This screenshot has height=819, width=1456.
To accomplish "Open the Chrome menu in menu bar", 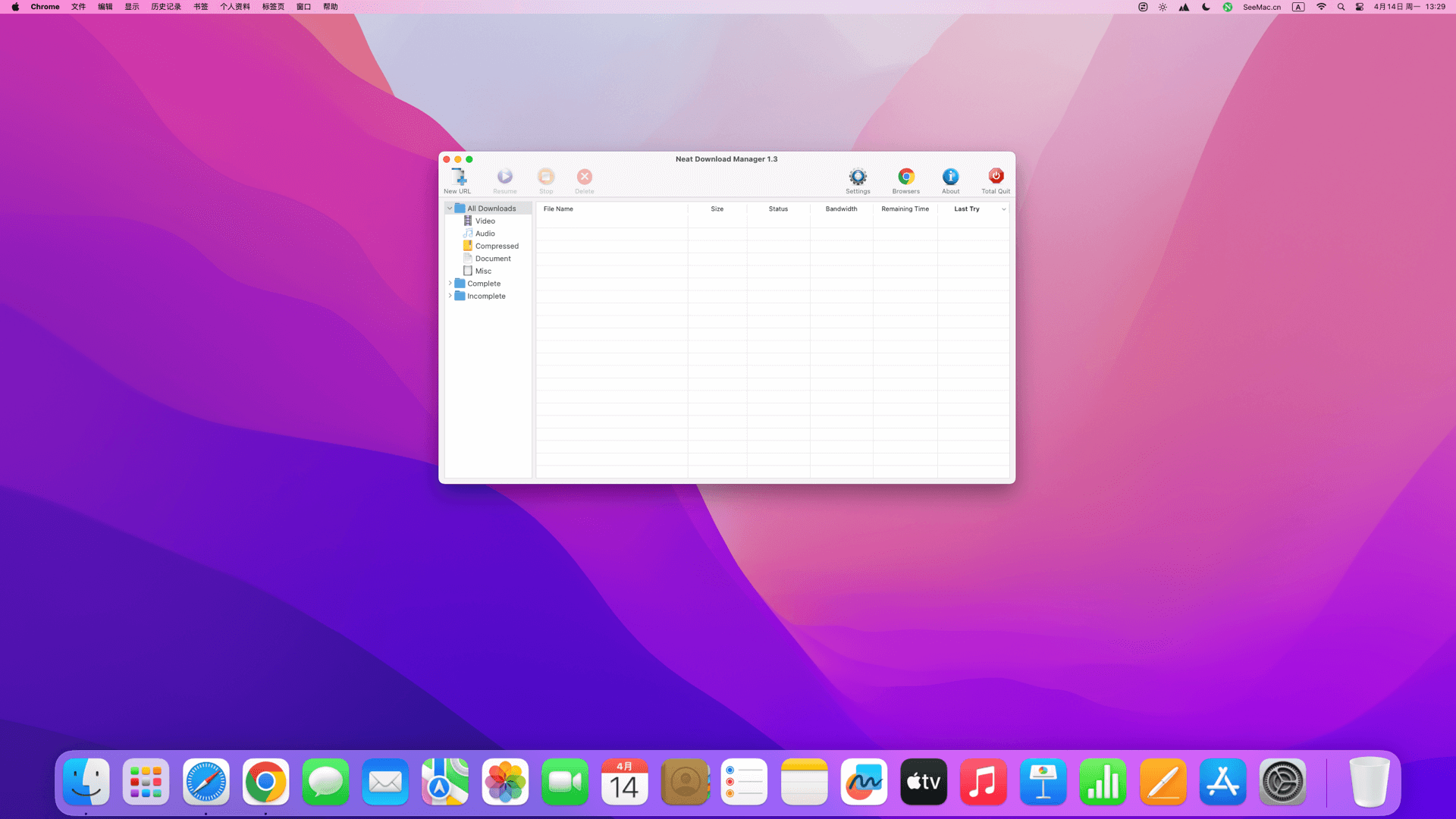I will click(x=45, y=7).
